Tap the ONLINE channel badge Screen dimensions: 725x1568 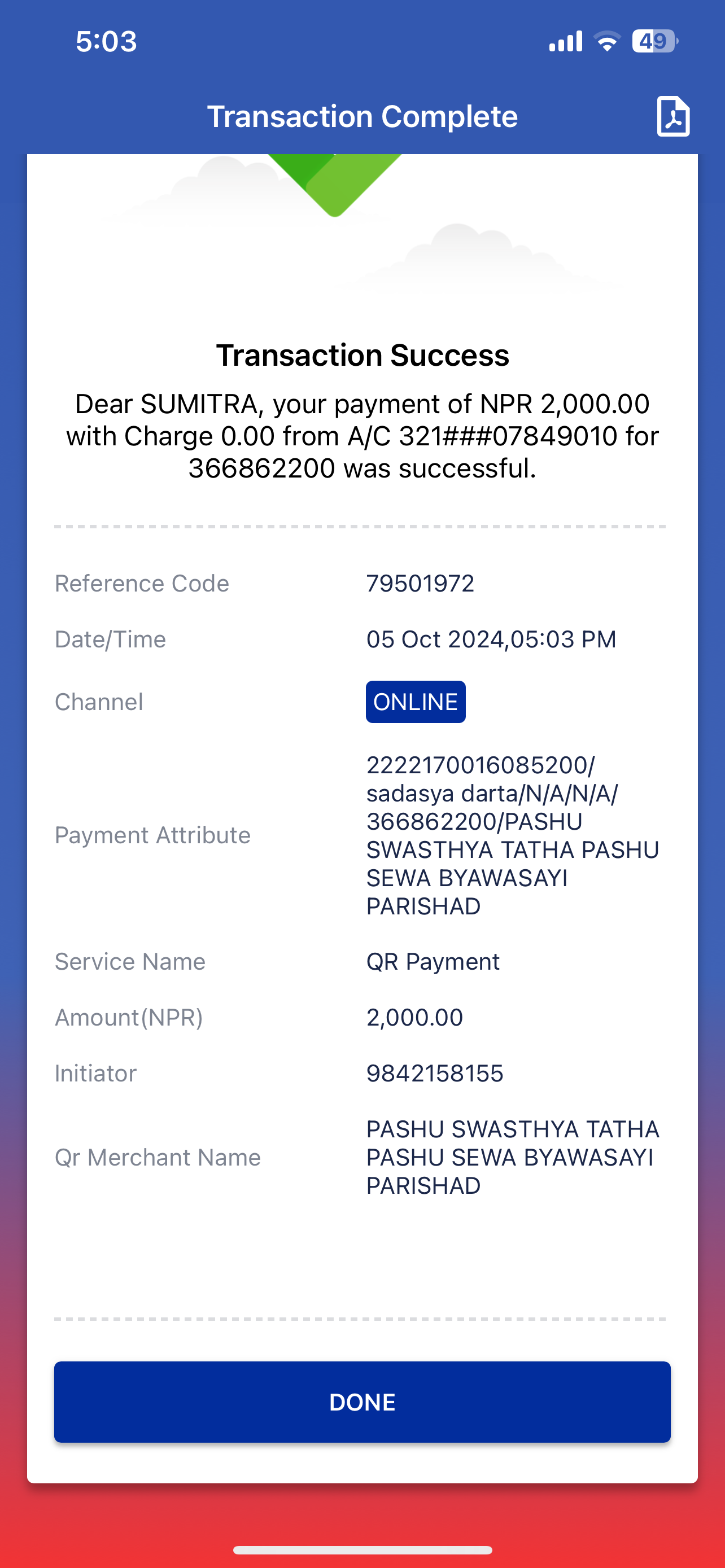point(416,702)
